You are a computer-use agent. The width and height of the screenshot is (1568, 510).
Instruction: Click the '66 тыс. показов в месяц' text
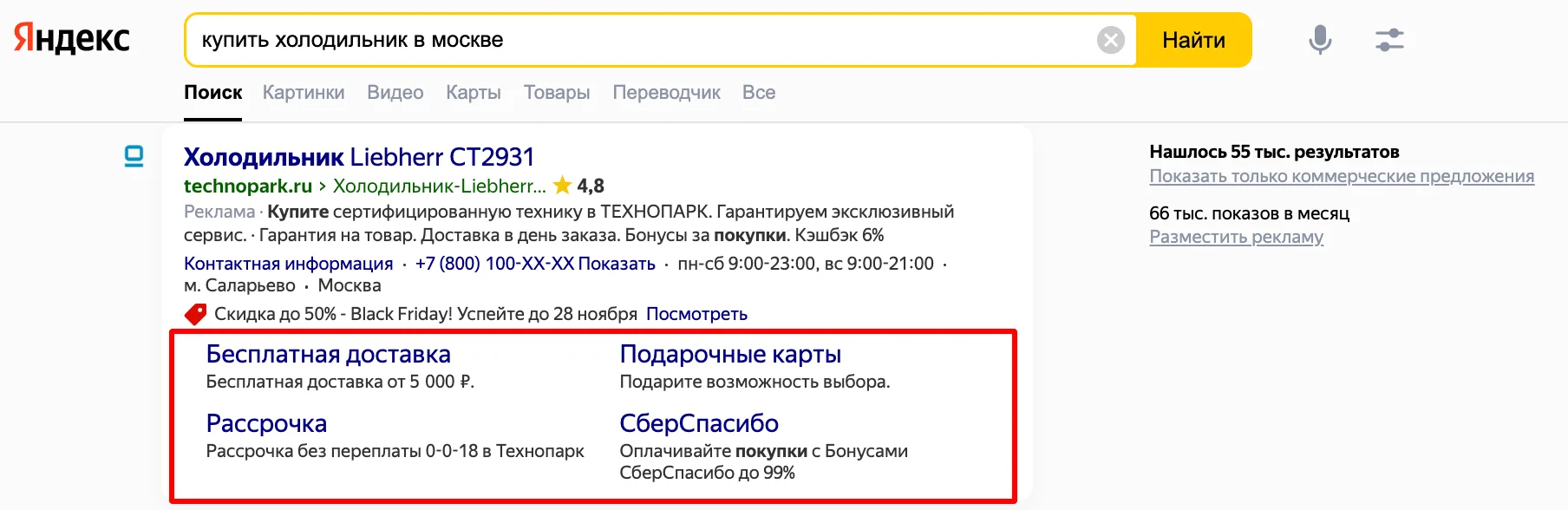(1250, 213)
